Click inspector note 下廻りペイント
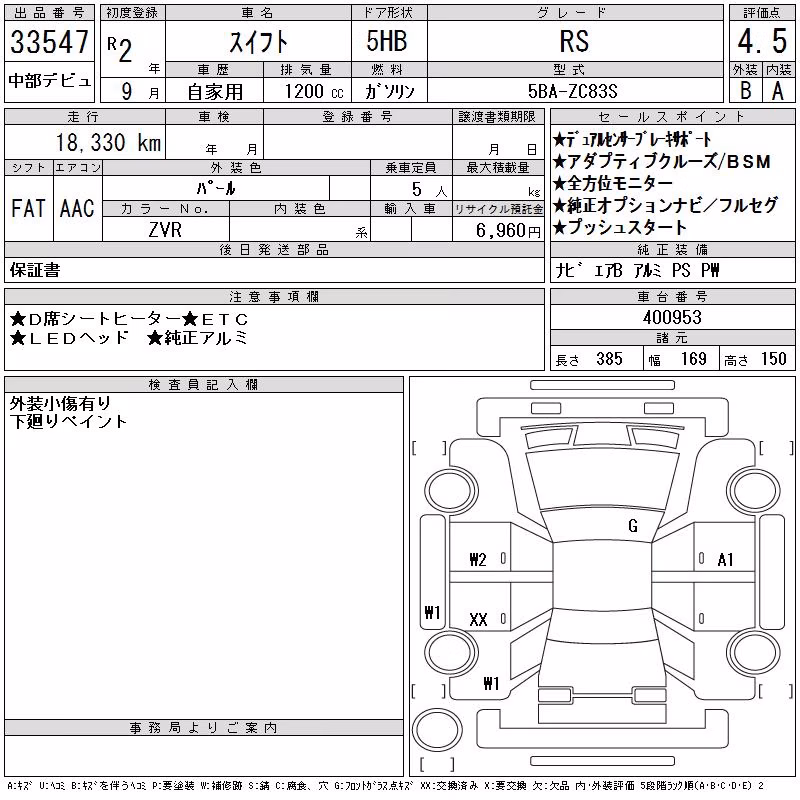Viewport: 800px width, 800px height. click(68, 421)
